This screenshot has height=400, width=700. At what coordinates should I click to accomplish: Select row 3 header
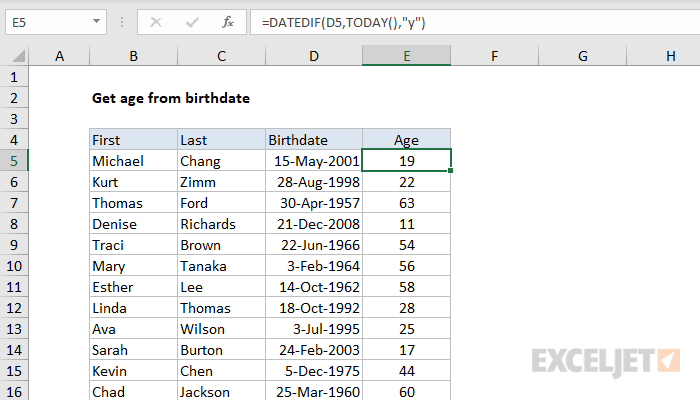click(x=14, y=119)
